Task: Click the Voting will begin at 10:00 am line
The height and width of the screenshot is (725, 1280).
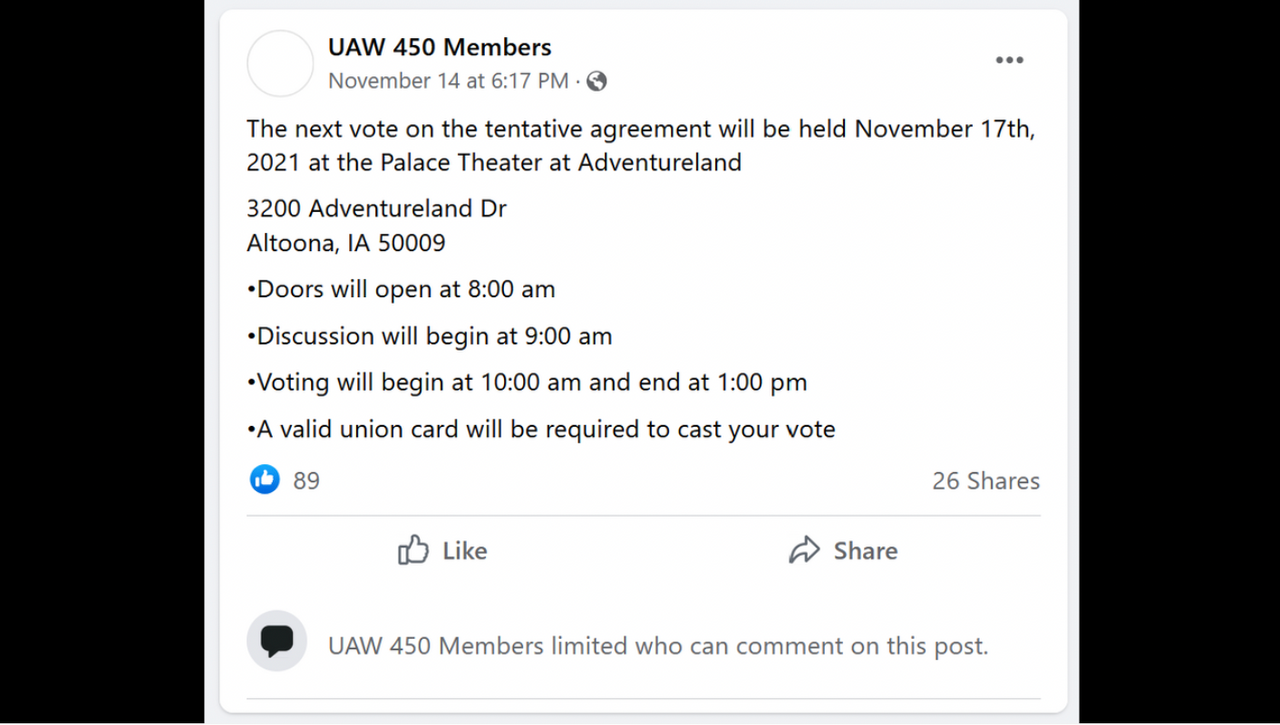Action: point(527,383)
